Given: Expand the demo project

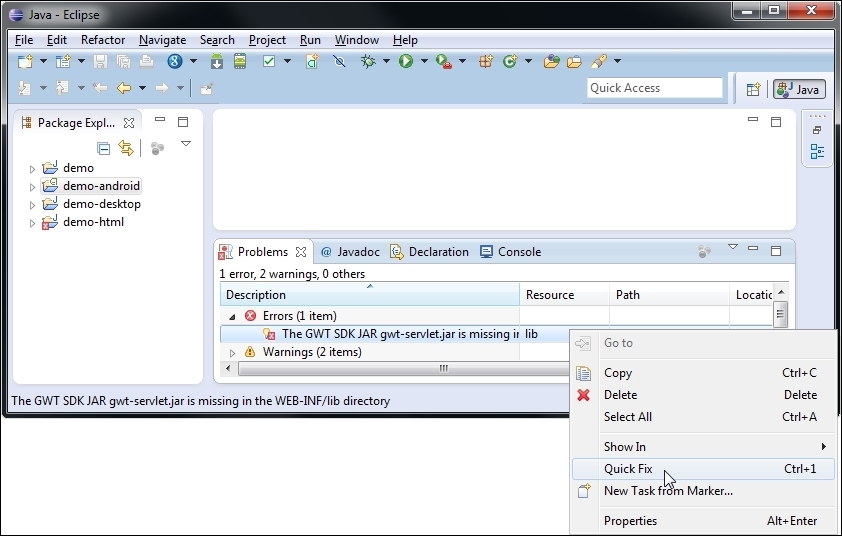Looking at the screenshot, I should 32,169.
